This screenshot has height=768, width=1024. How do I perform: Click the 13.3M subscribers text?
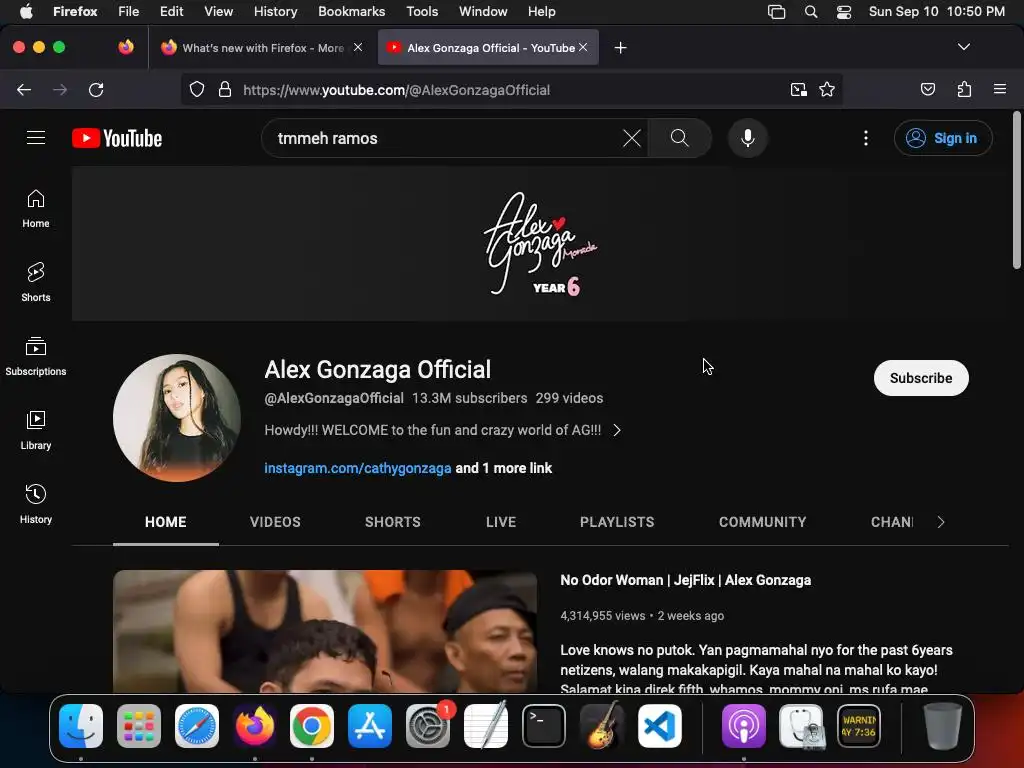469,398
